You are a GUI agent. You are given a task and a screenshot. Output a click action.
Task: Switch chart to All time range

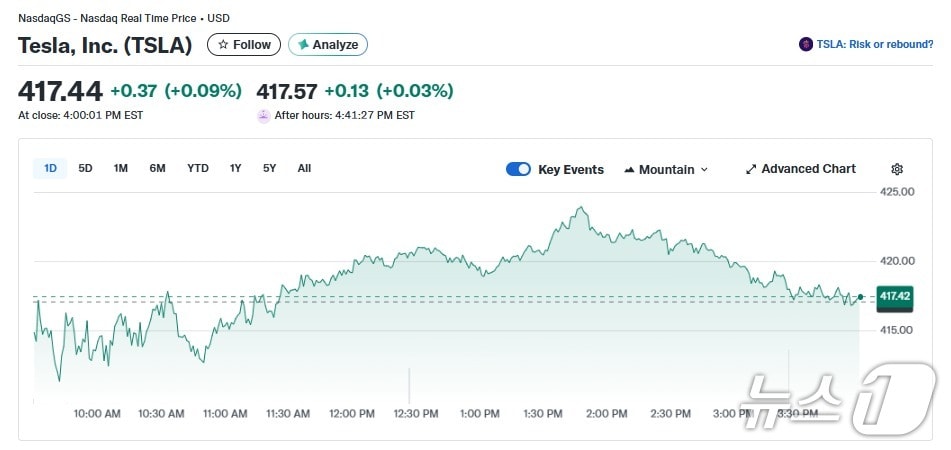[304, 169]
